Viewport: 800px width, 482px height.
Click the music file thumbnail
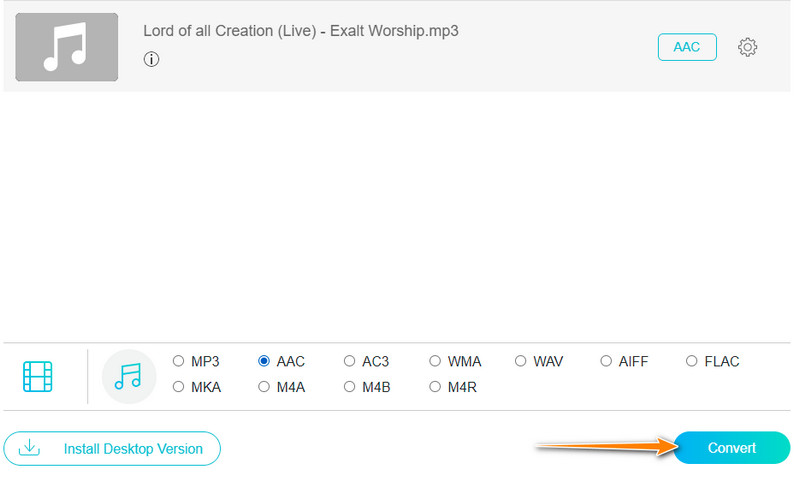[x=67, y=47]
